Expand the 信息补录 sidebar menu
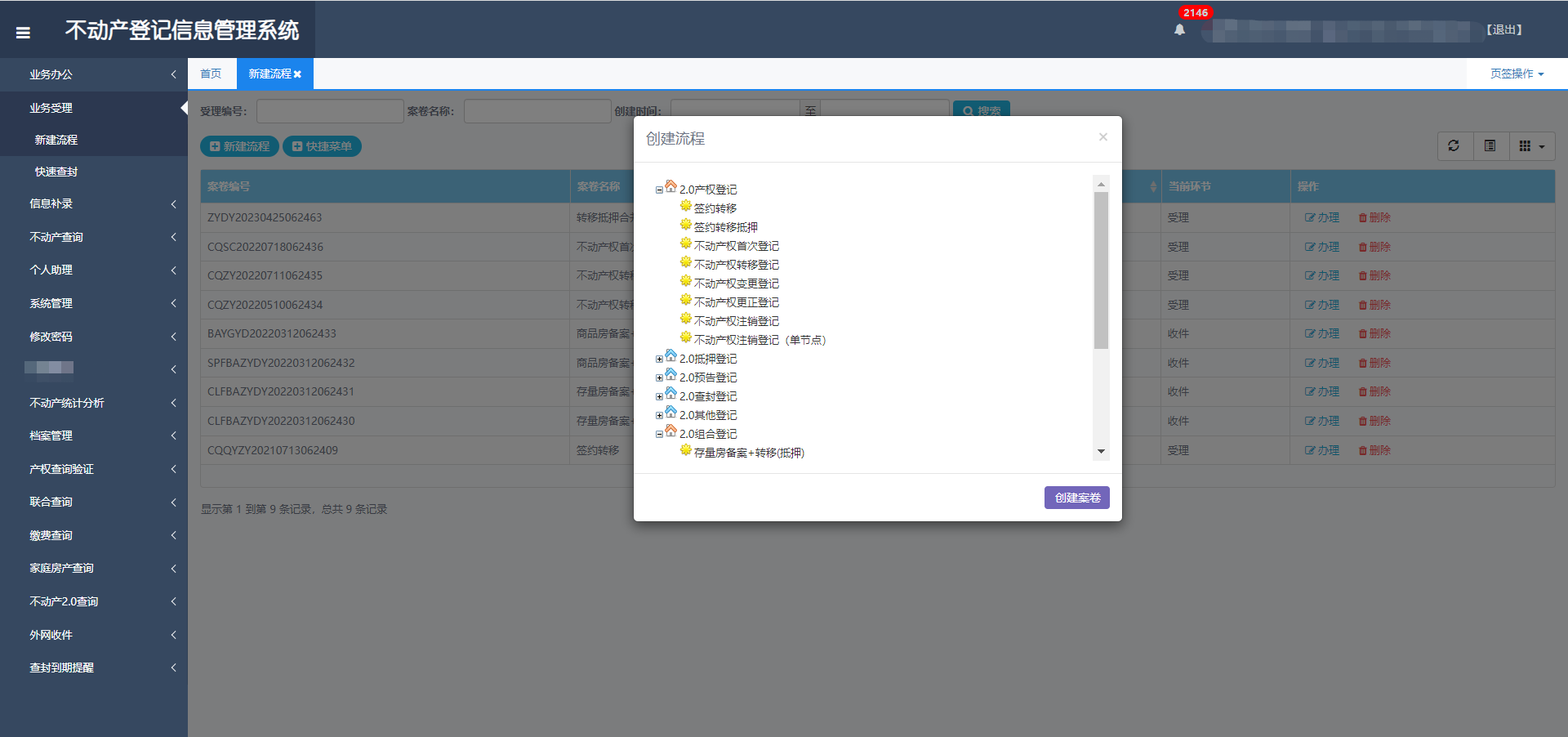Screen dimensions: 1568x737 (94, 203)
